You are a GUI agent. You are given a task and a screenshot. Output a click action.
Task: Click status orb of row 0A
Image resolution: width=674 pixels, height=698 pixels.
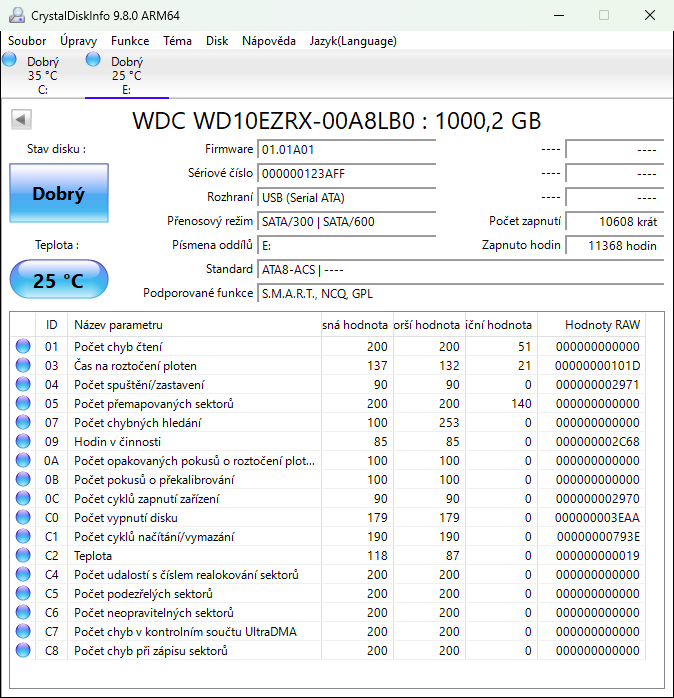point(23,460)
